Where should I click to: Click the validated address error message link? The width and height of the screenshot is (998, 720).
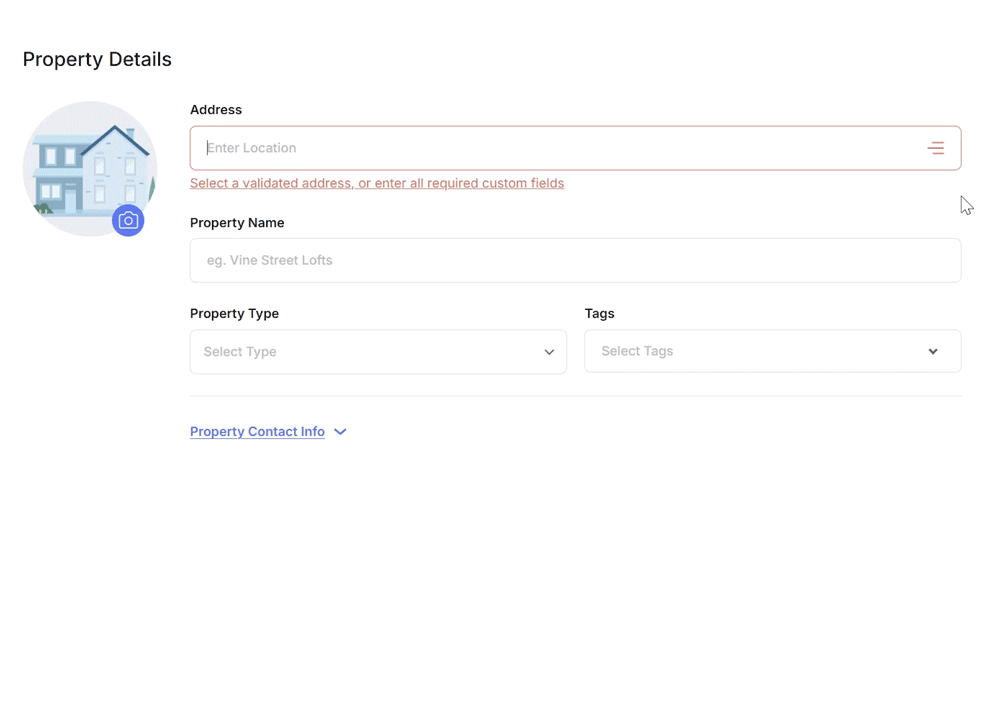[377, 183]
